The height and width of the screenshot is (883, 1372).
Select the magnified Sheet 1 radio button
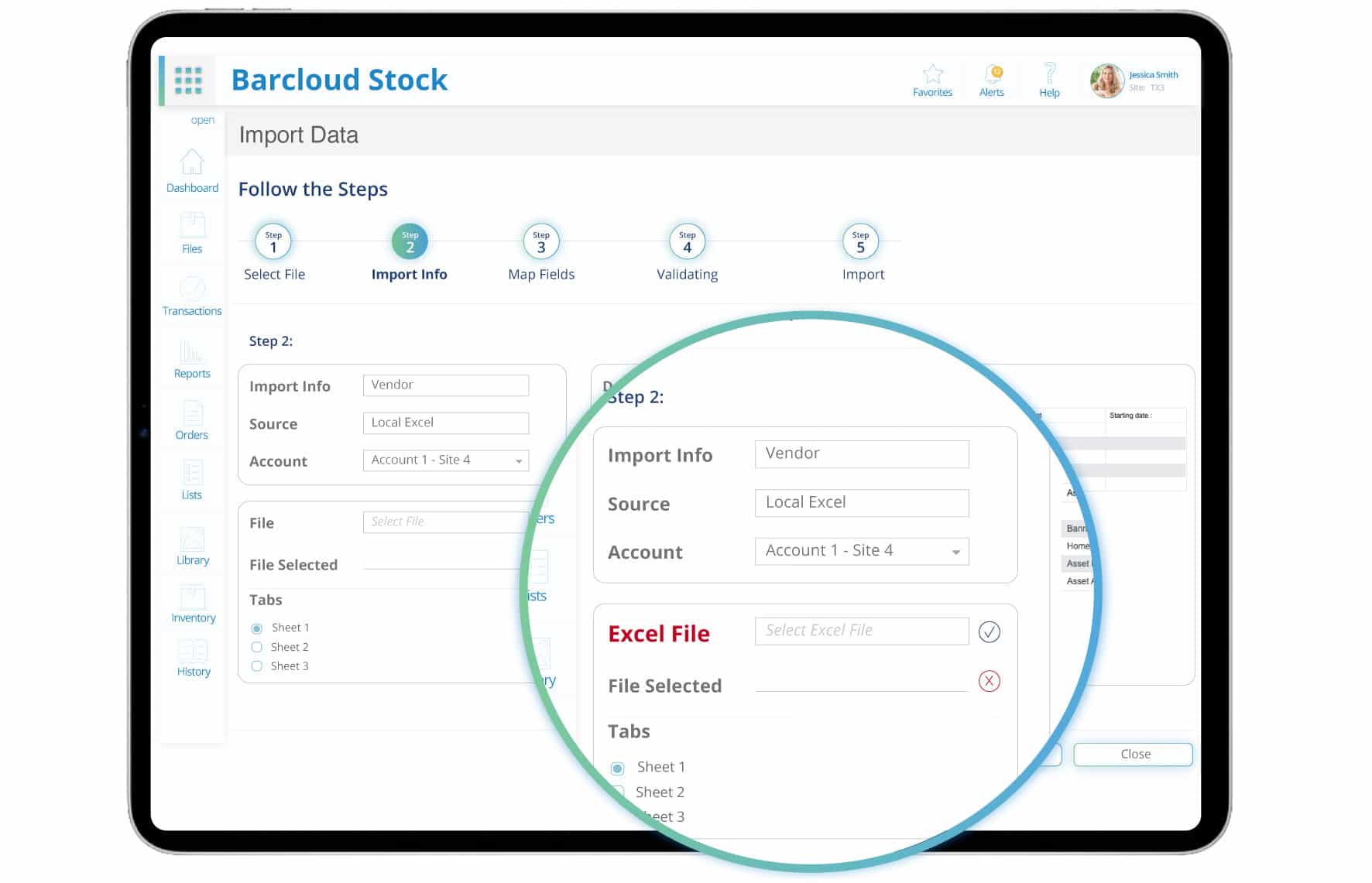point(617,768)
